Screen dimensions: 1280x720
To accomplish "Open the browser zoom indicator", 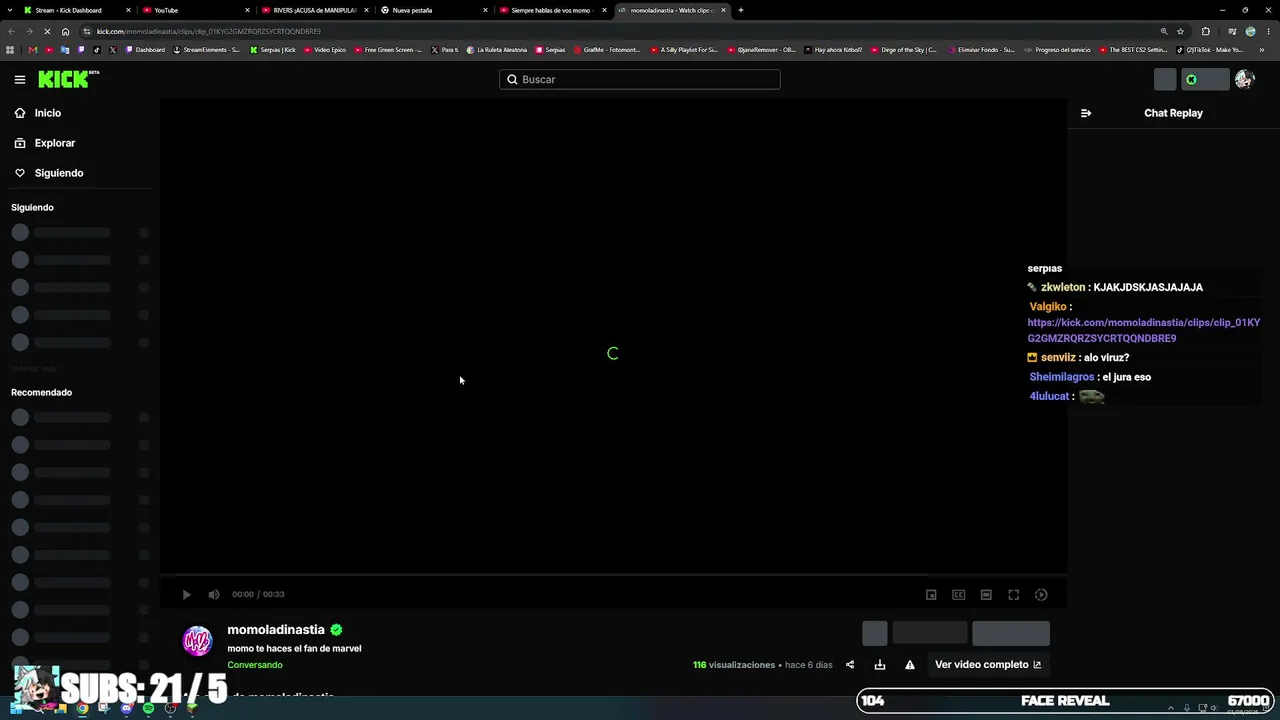I will (x=1163, y=31).
